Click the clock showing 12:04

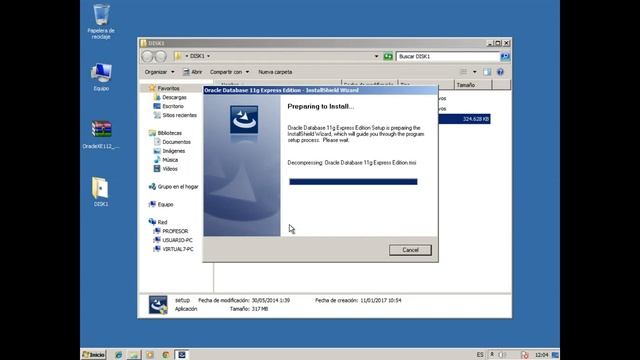pyautogui.click(x=541, y=355)
